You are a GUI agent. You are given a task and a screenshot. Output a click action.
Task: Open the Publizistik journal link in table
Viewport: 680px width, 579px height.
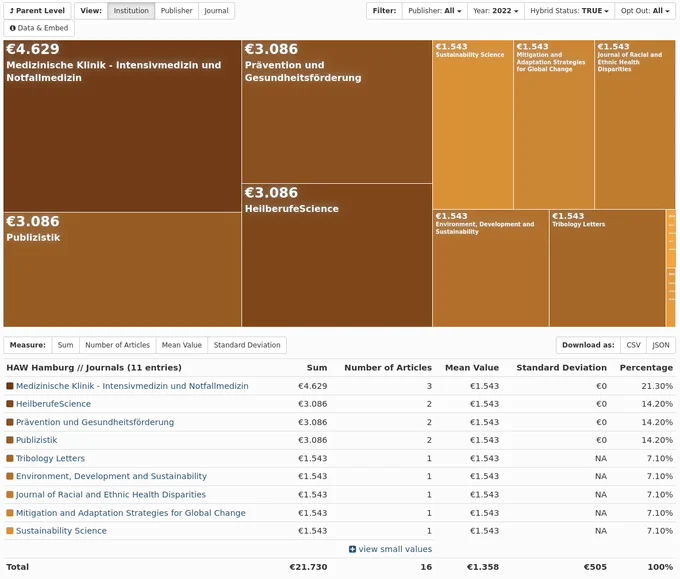[x=36, y=440]
